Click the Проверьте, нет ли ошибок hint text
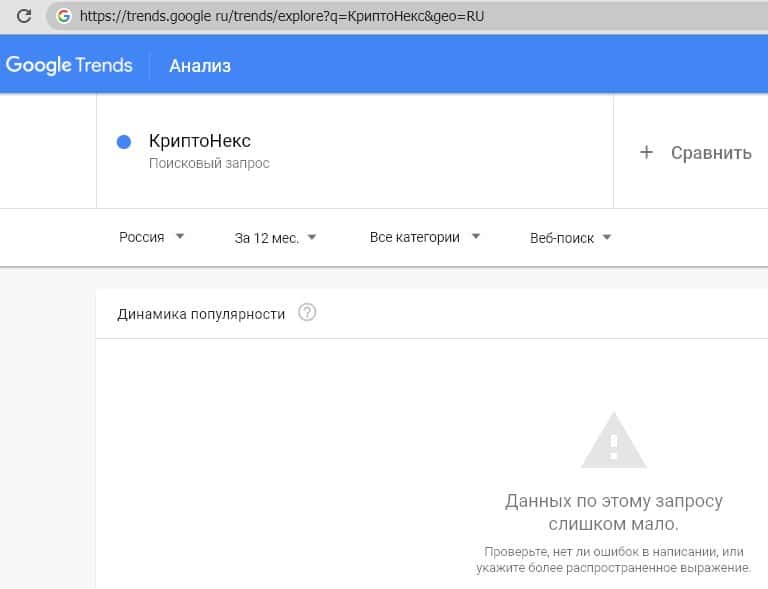768x589 pixels. point(616,559)
